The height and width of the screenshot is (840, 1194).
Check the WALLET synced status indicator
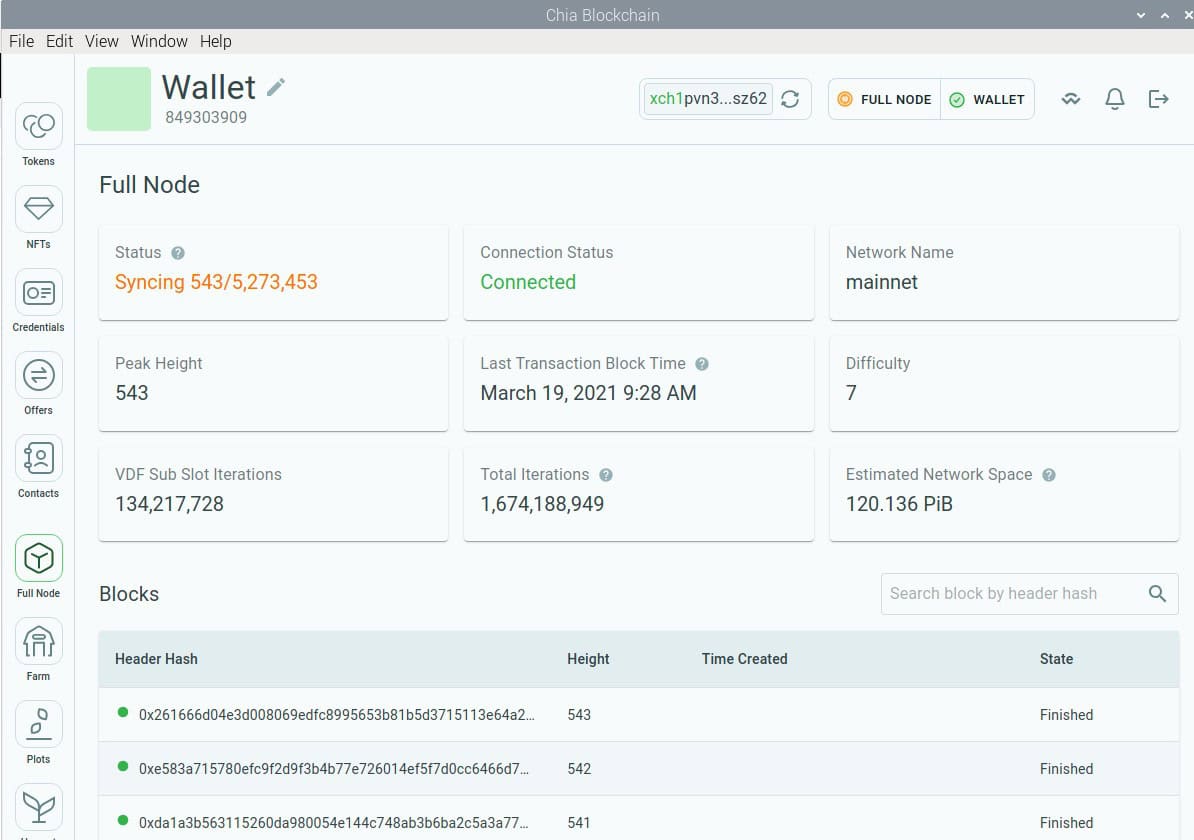988,99
